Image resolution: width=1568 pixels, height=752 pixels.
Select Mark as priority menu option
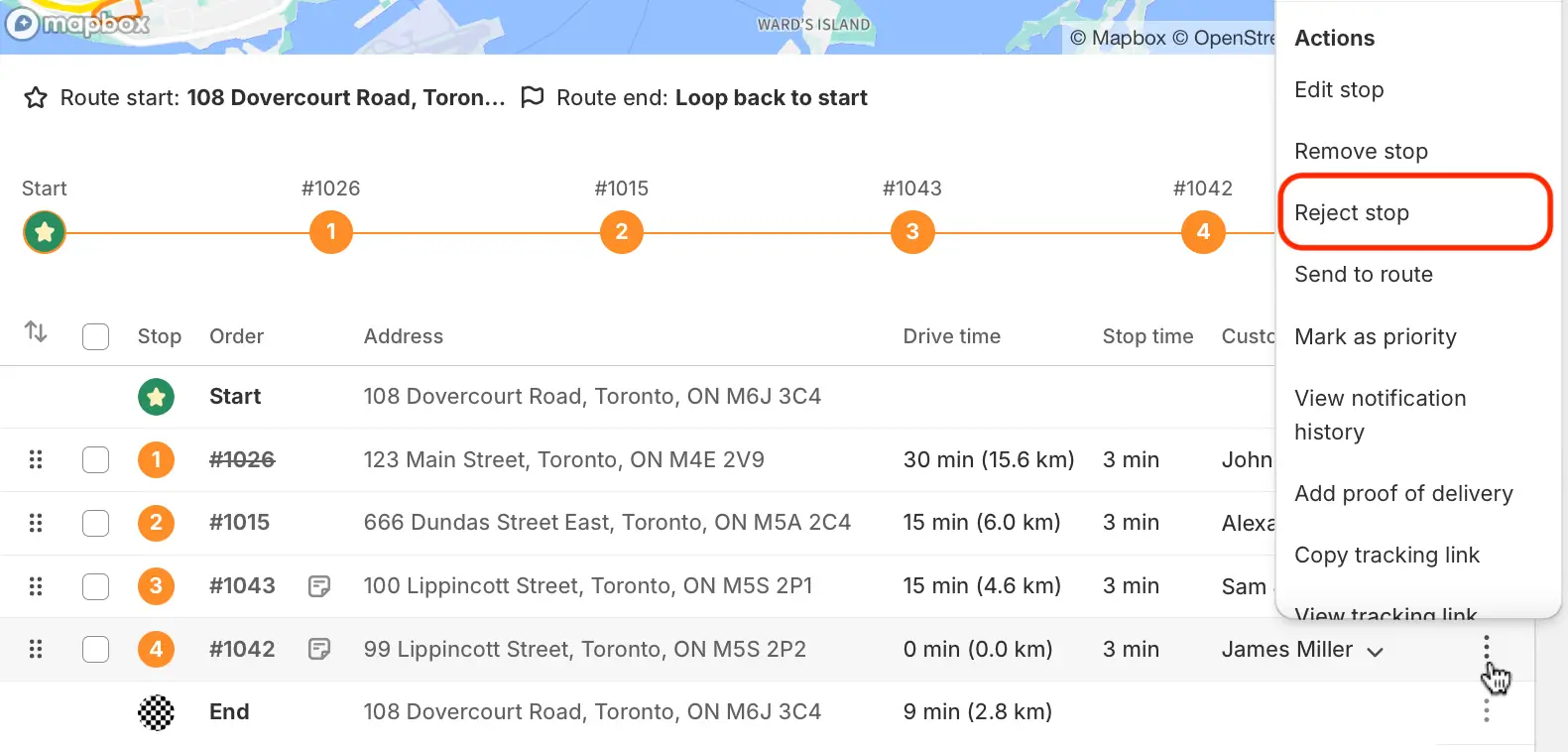pyautogui.click(x=1375, y=336)
